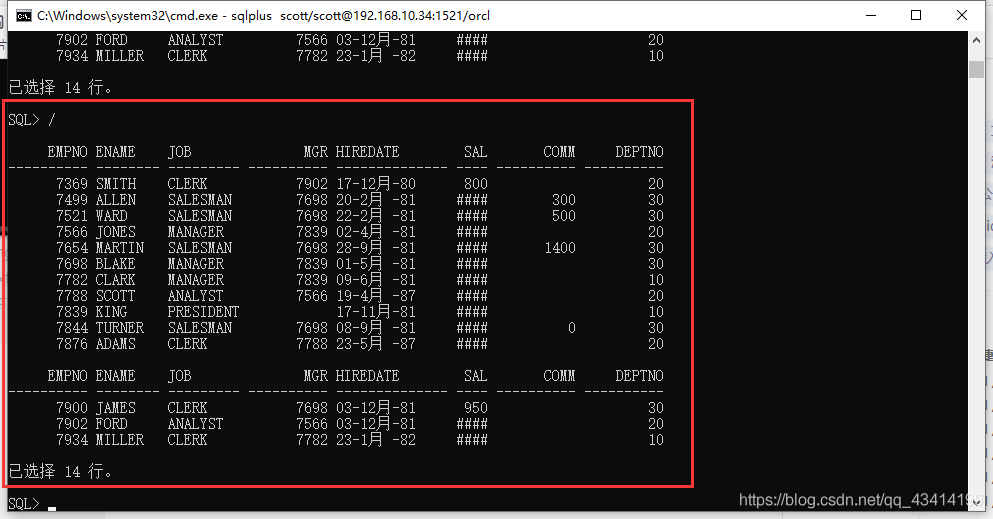
Task: Click the cmd.exe icon in title bar
Action: 24,16
